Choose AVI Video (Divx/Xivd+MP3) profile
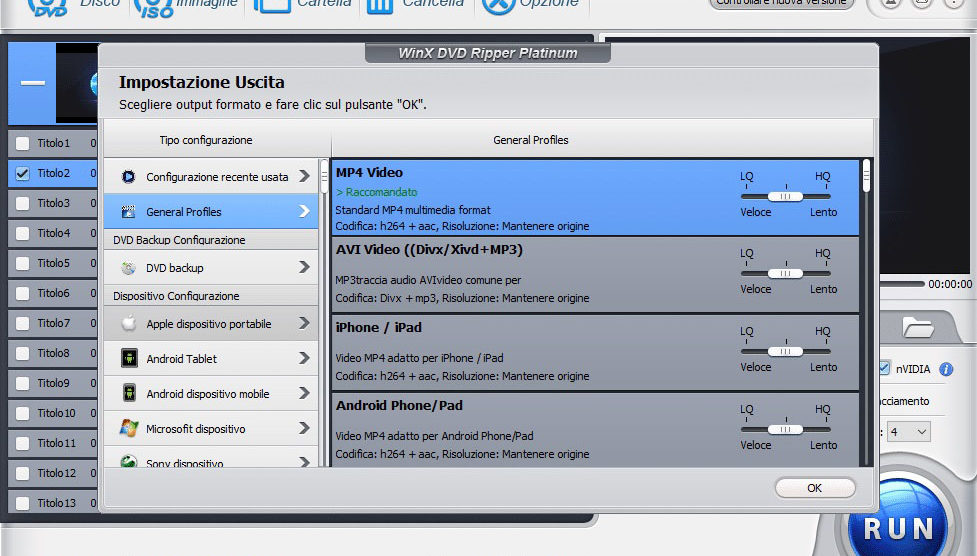This screenshot has height=556, width=977. point(595,274)
